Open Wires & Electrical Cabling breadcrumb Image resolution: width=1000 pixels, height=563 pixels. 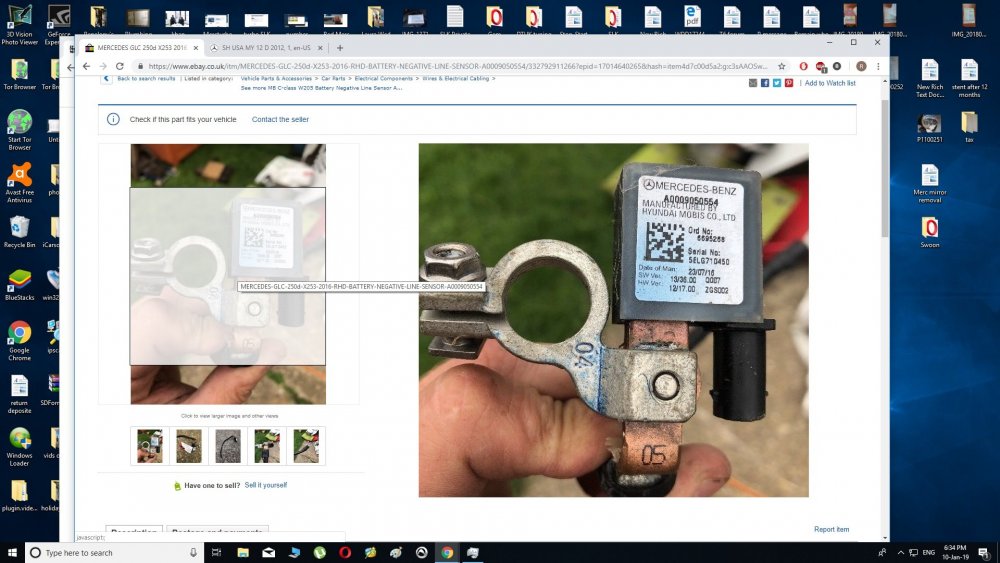tap(455, 78)
